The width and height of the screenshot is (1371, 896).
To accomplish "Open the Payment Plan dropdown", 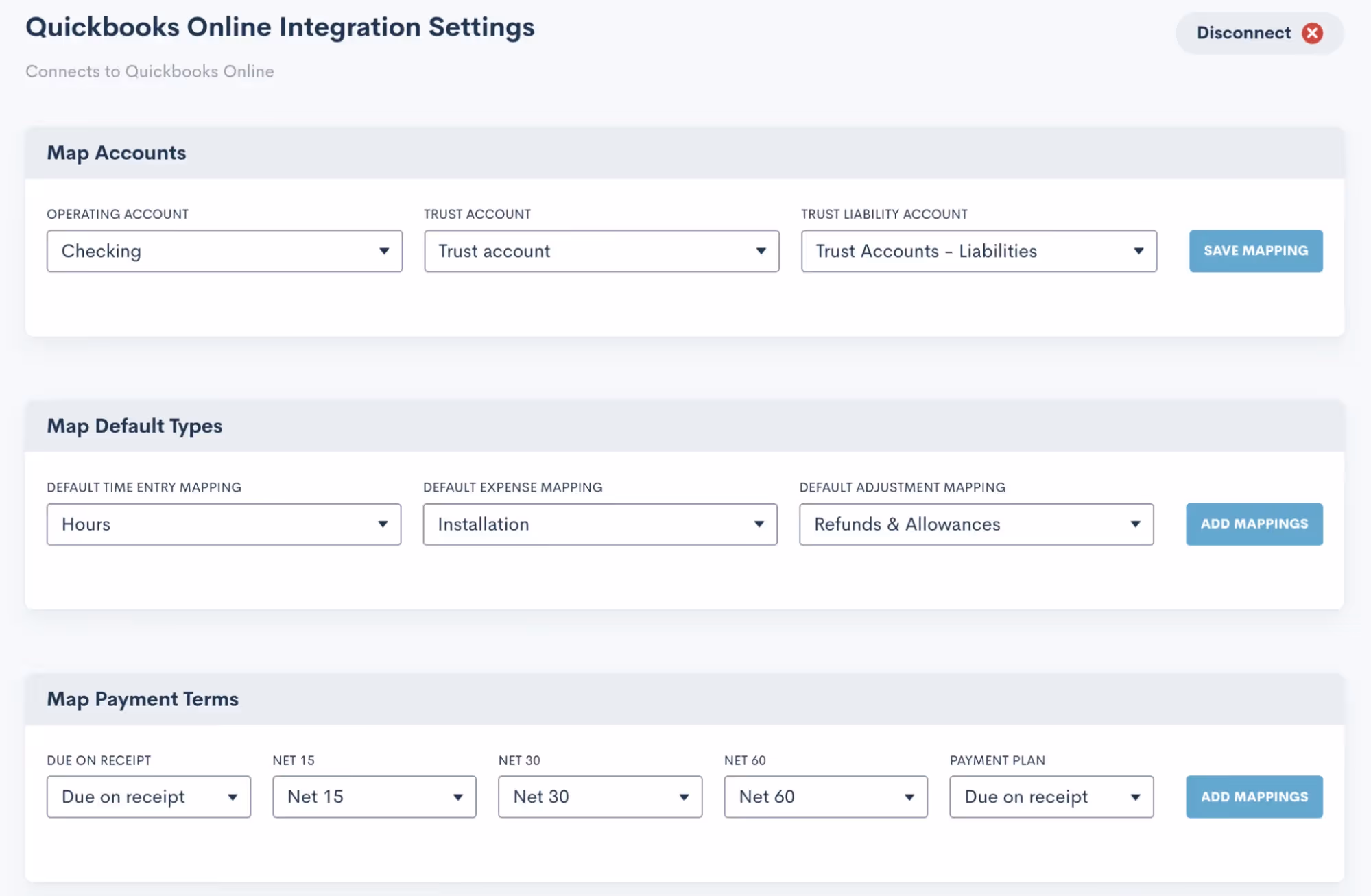I will click(x=1051, y=797).
